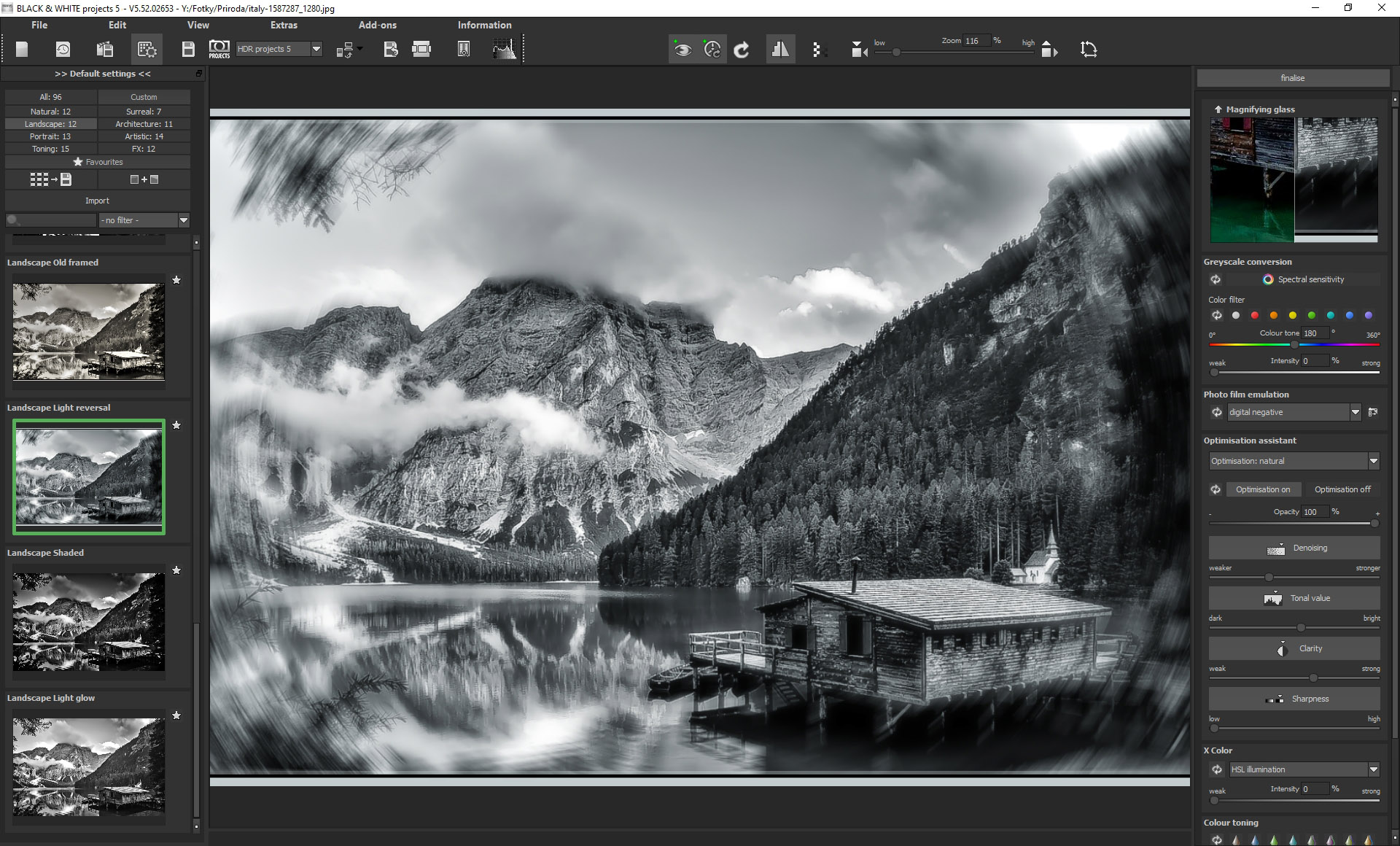
Task: Click the reset/refresh icon in toolbar
Action: [x=742, y=48]
